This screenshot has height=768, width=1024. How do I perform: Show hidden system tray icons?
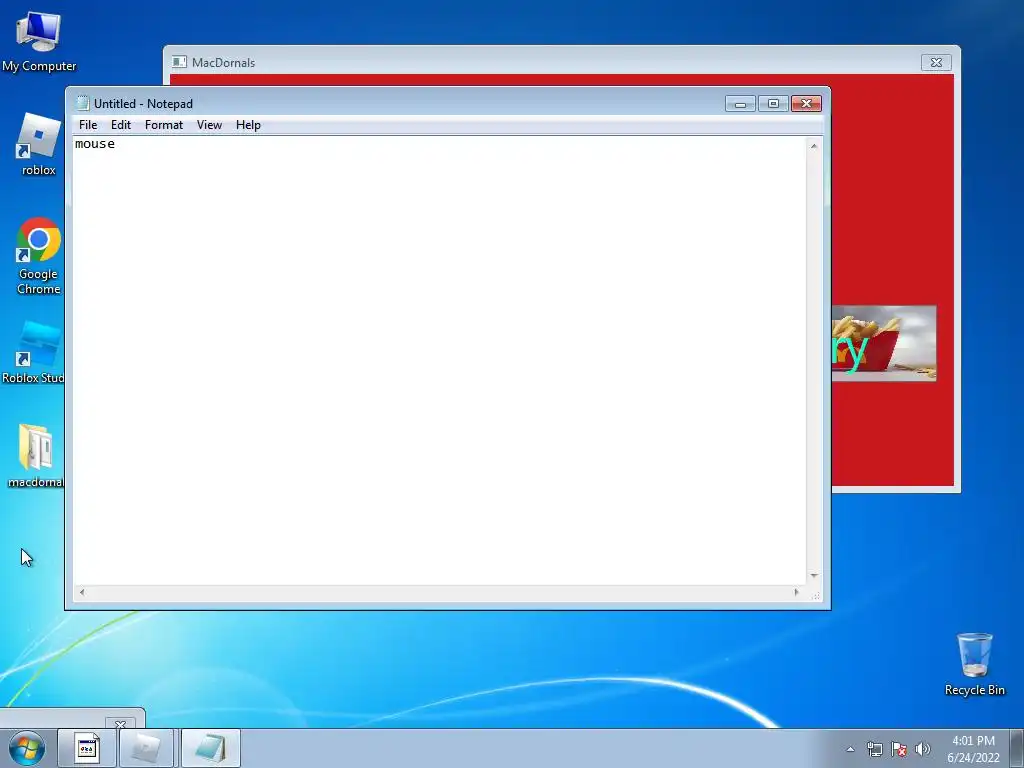point(850,749)
